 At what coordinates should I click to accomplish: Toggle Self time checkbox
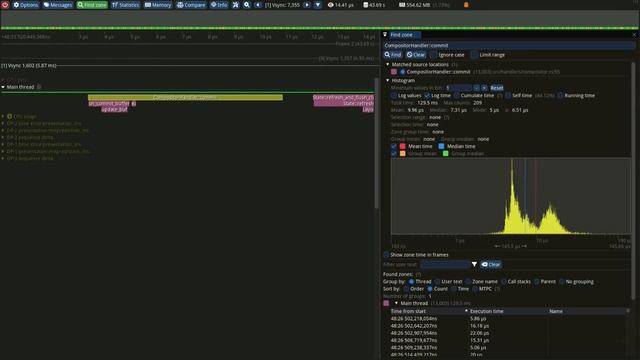click(x=508, y=96)
